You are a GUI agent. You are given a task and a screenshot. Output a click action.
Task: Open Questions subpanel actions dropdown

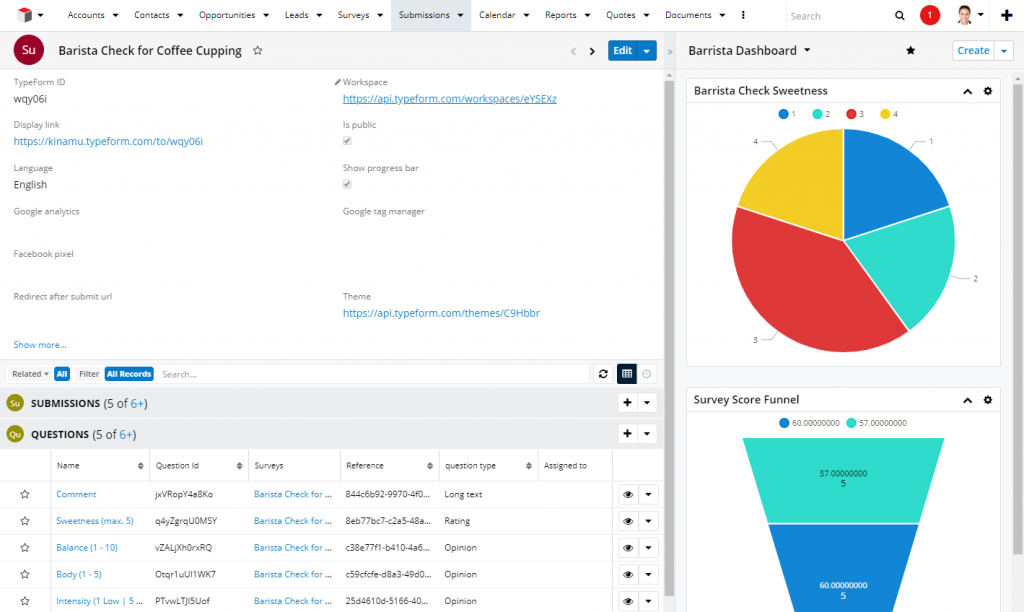tap(647, 434)
